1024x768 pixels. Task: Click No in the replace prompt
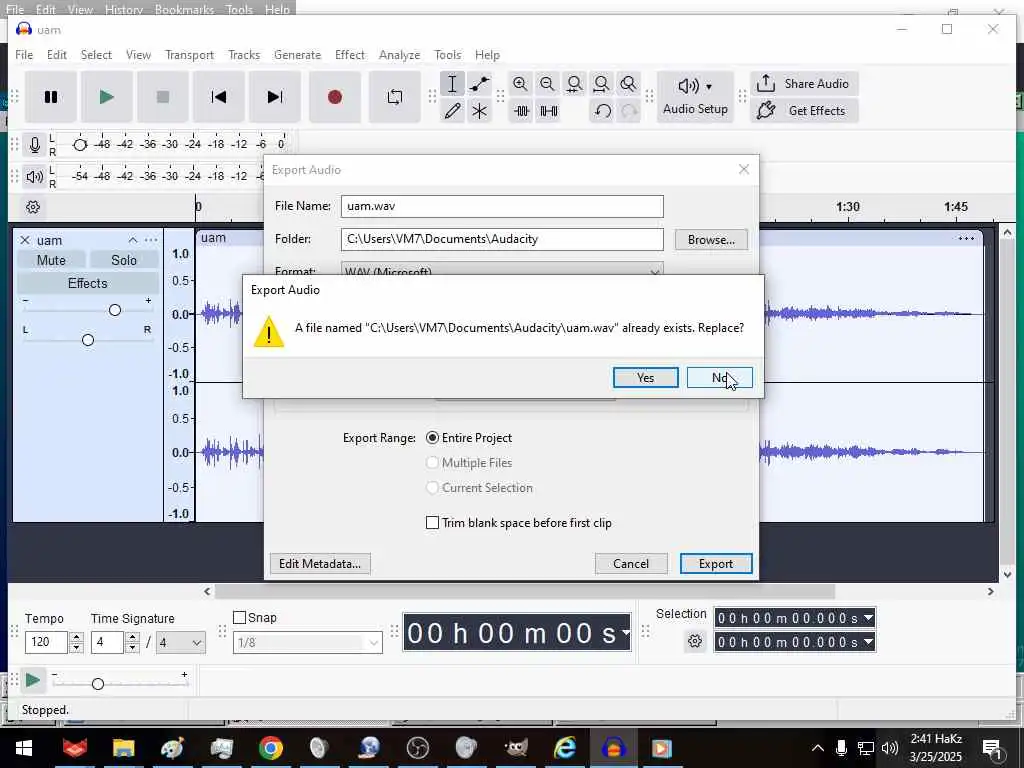[720, 377]
